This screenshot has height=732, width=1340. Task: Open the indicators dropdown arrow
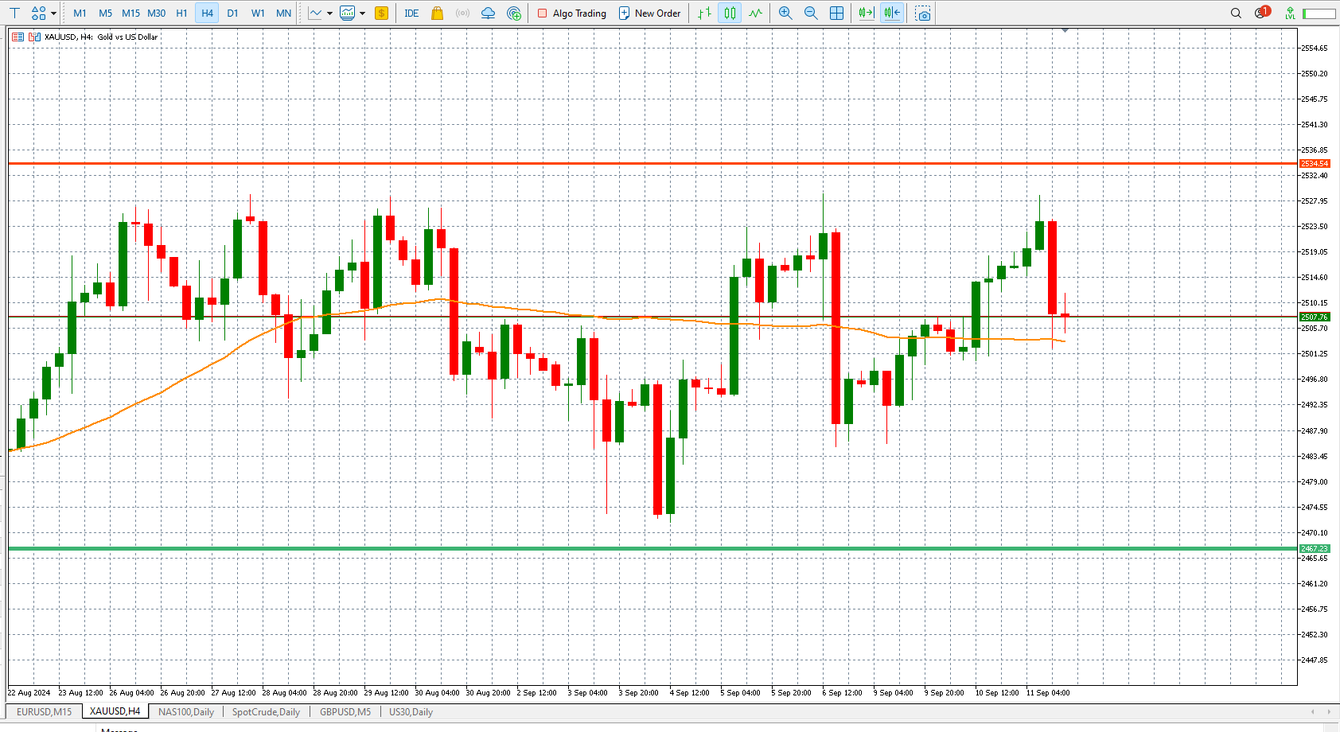(362, 13)
